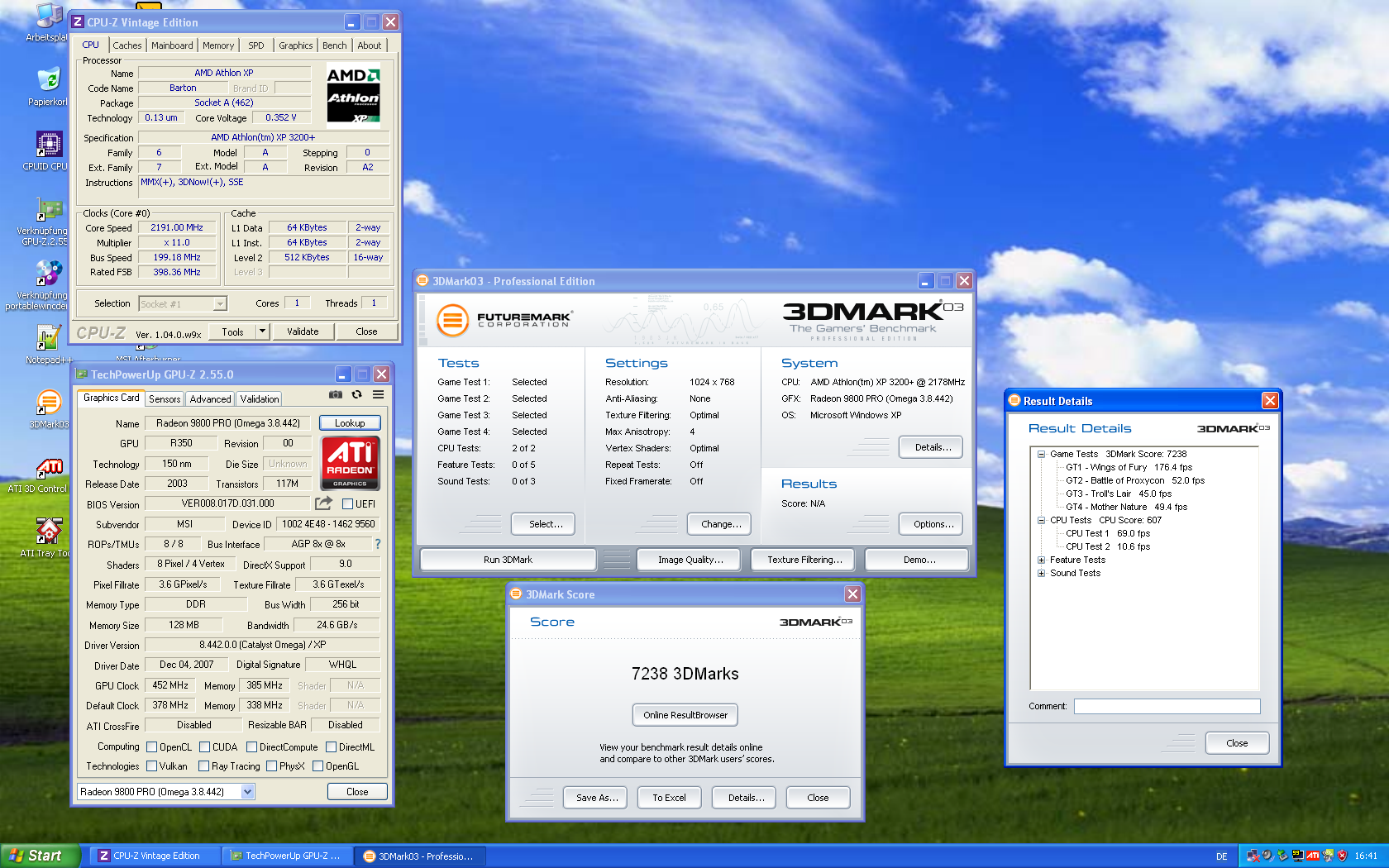Click the GPU-Z refresh arrows icon
The image size is (1389, 868).
[357, 395]
